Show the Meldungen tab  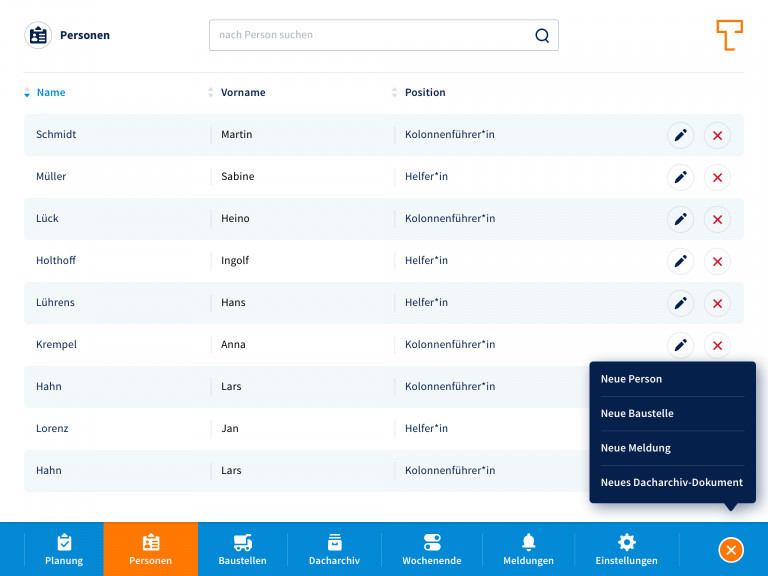[x=528, y=549]
